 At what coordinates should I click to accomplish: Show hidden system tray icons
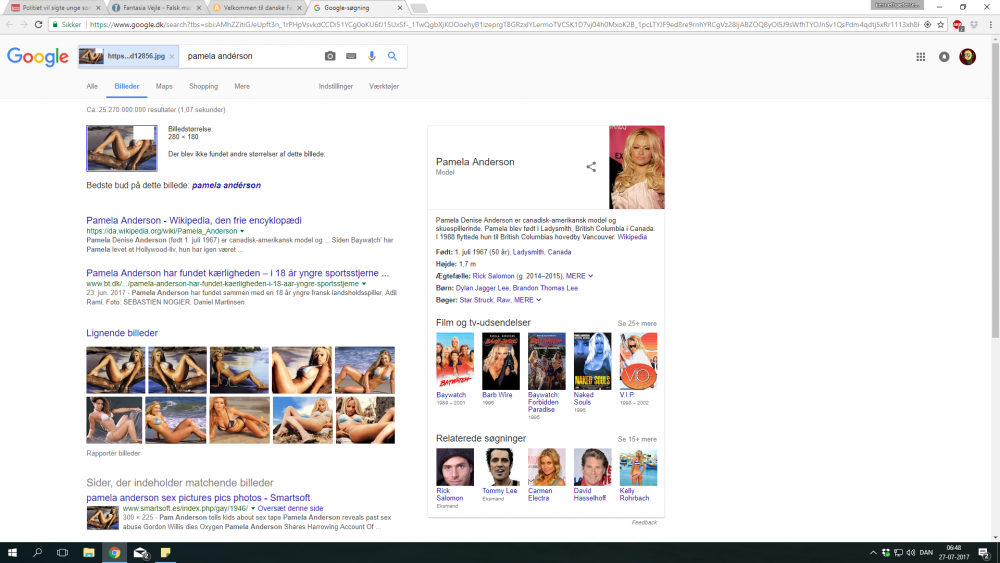coord(872,553)
